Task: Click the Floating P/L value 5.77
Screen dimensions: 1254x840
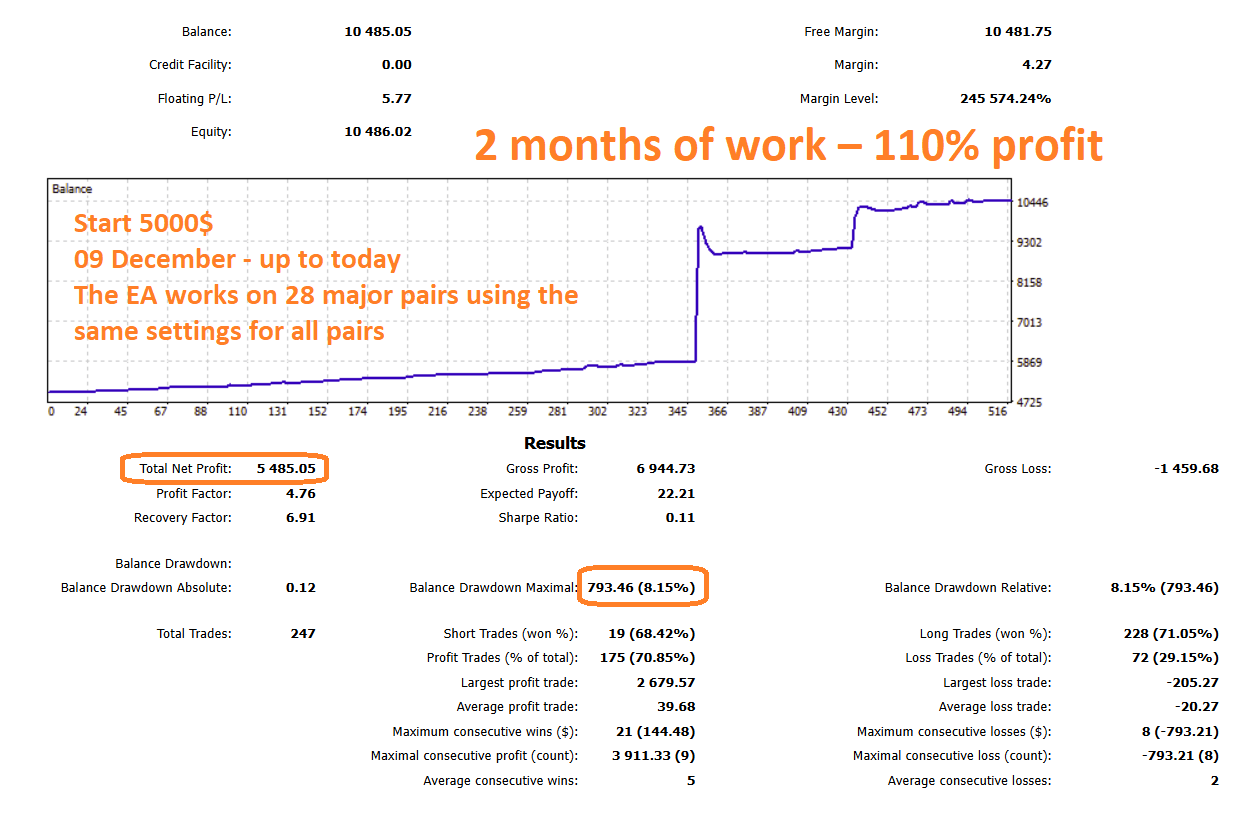Action: (x=397, y=99)
